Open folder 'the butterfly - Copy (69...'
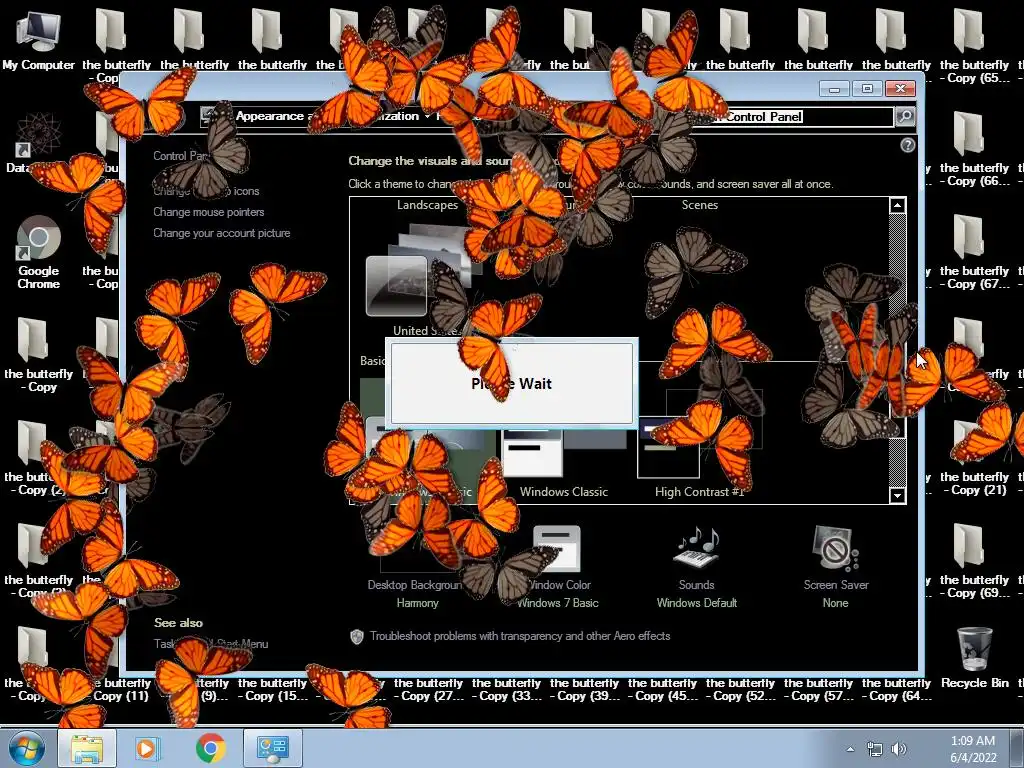Image resolution: width=1024 pixels, height=768 pixels. pos(974,562)
